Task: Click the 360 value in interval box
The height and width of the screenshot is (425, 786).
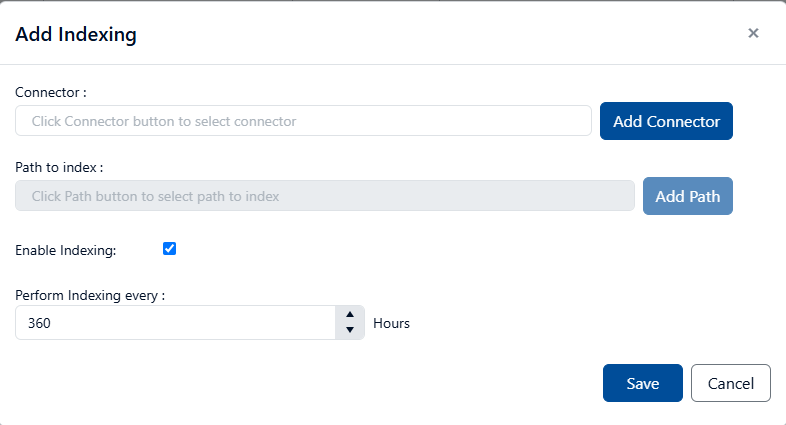Action: pos(40,323)
